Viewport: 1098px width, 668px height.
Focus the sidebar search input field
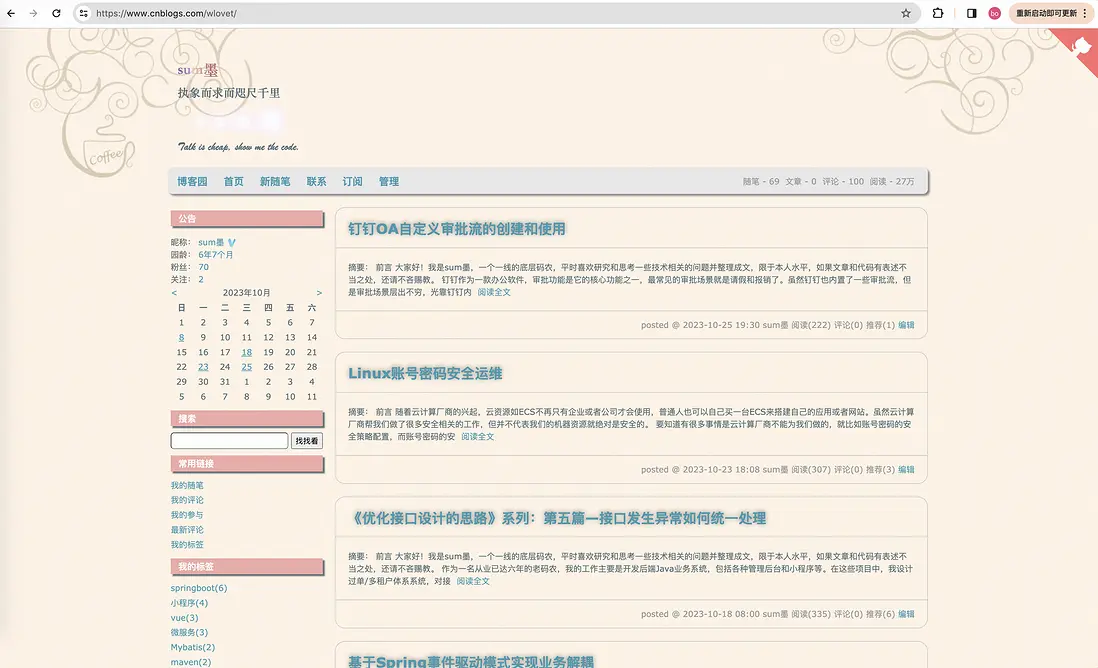229,440
